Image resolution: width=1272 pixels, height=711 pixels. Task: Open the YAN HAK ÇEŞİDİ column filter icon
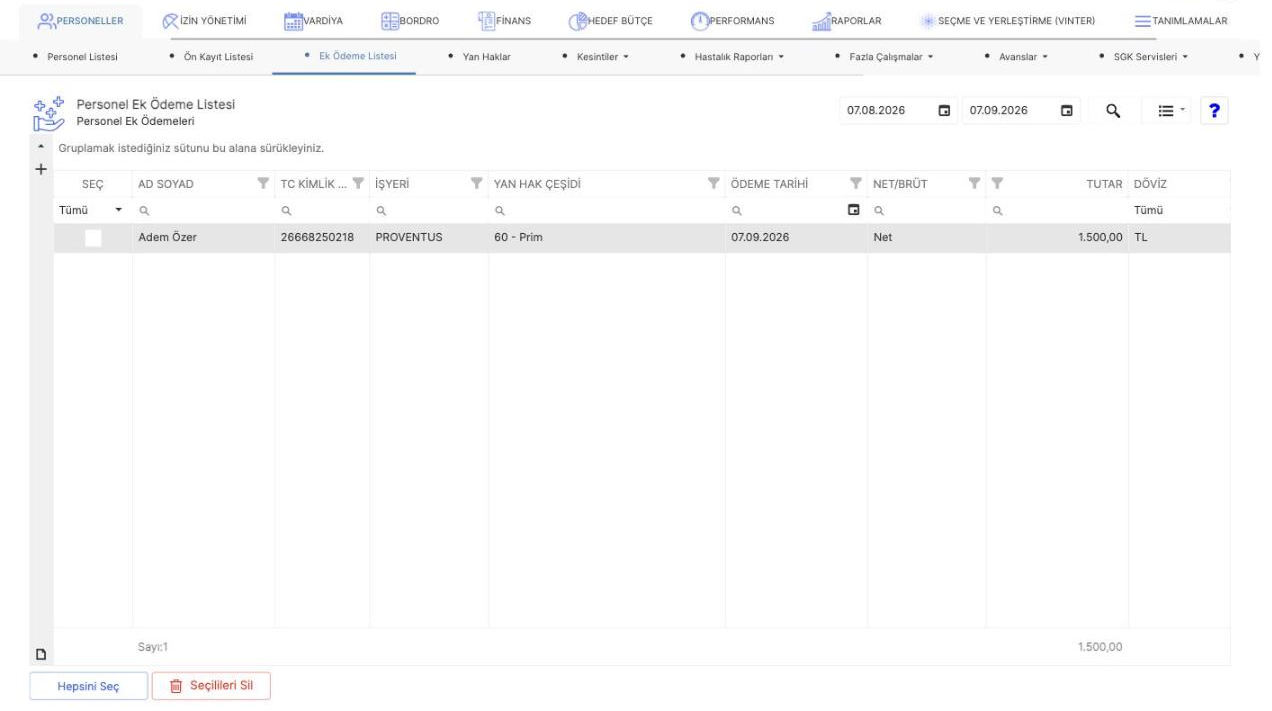[x=713, y=183]
